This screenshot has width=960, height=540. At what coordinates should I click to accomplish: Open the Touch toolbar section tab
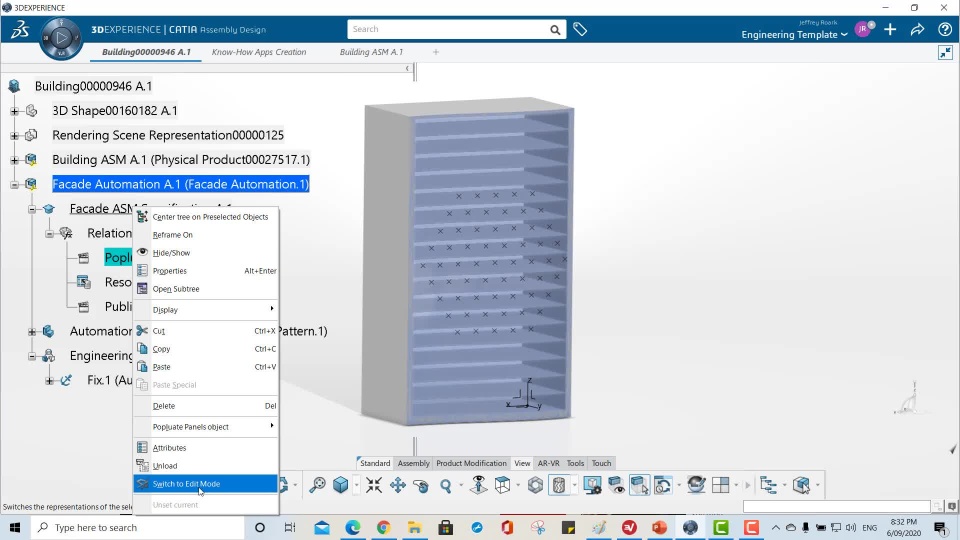point(601,463)
